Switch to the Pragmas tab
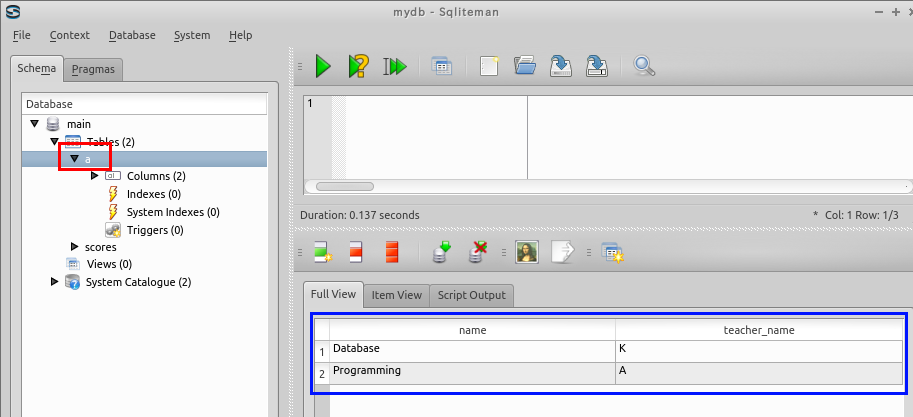The height and width of the screenshot is (417, 913). (x=93, y=70)
